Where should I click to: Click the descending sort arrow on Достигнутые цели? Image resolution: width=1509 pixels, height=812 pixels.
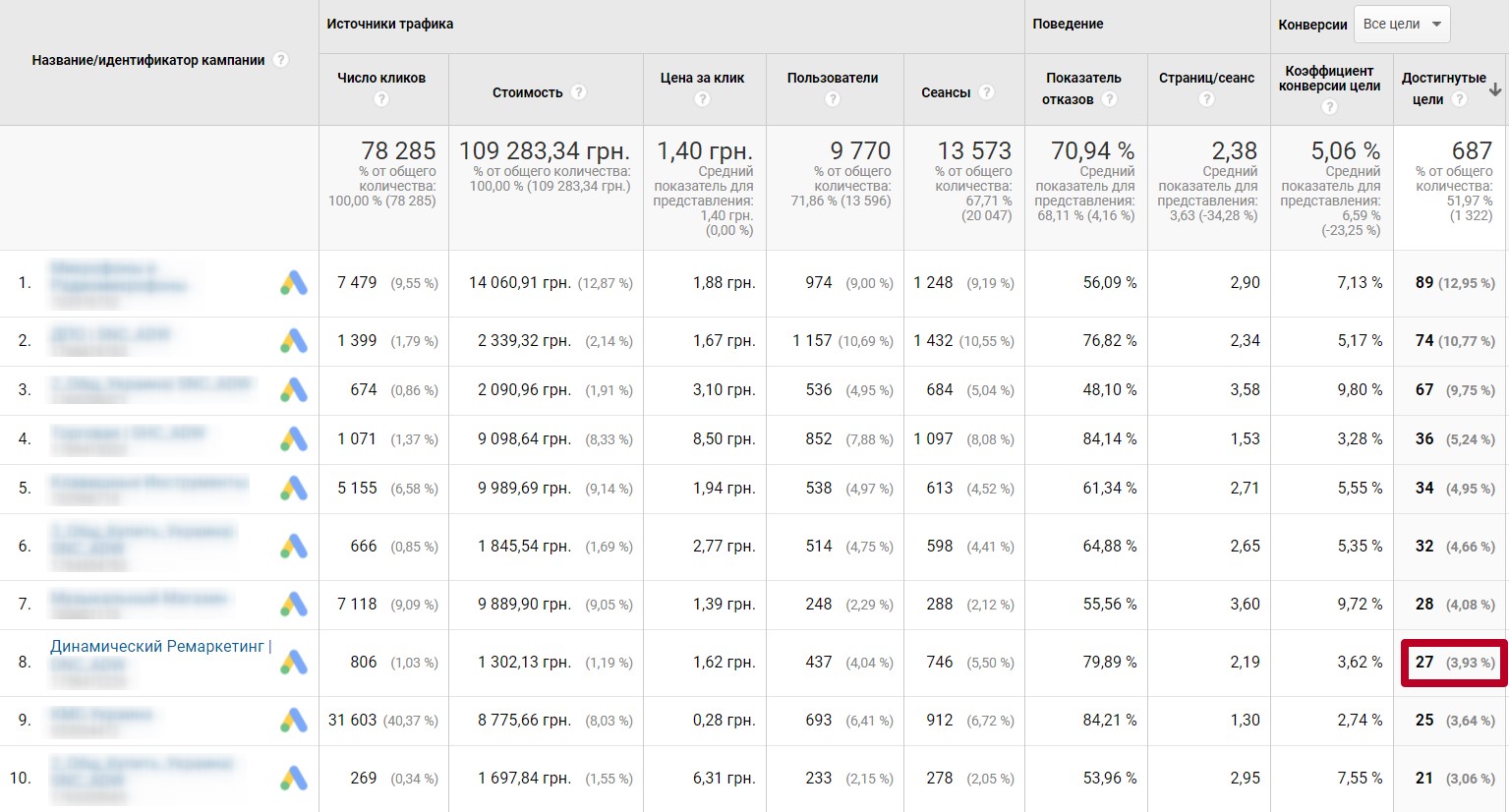click(1495, 89)
